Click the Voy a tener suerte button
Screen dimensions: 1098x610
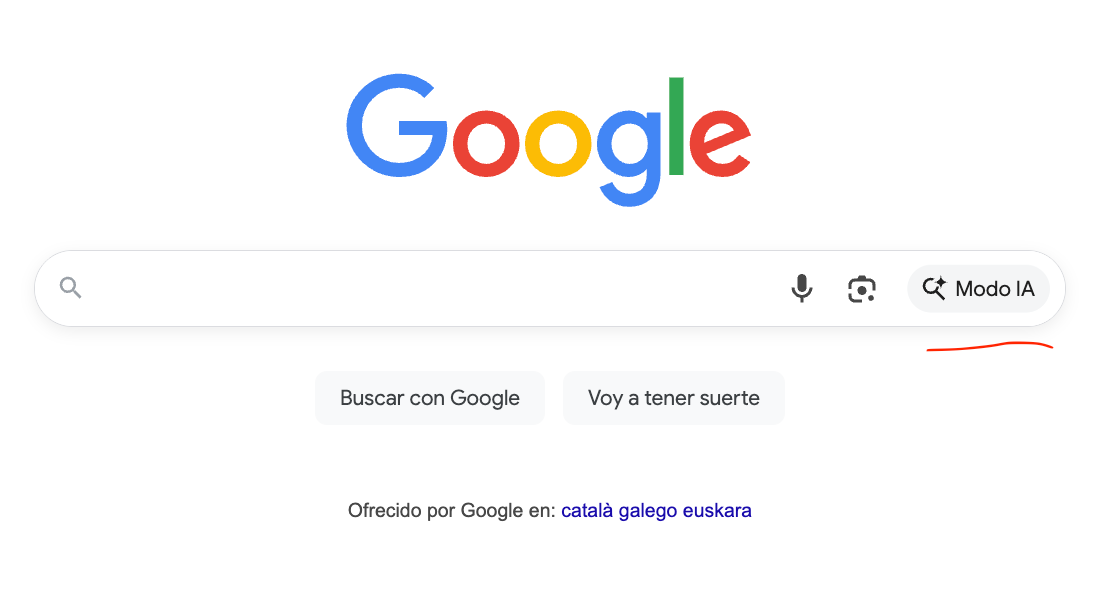674,398
